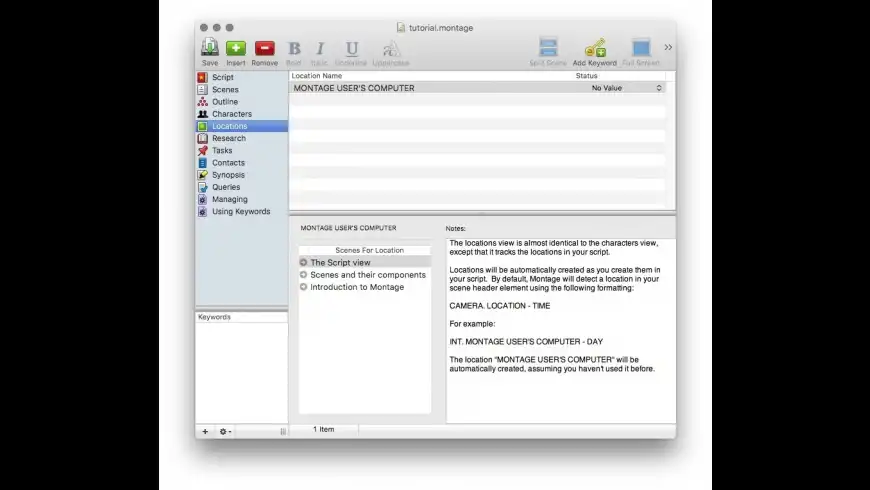Click arrow icon beside Introduction to Montage

pos(304,287)
